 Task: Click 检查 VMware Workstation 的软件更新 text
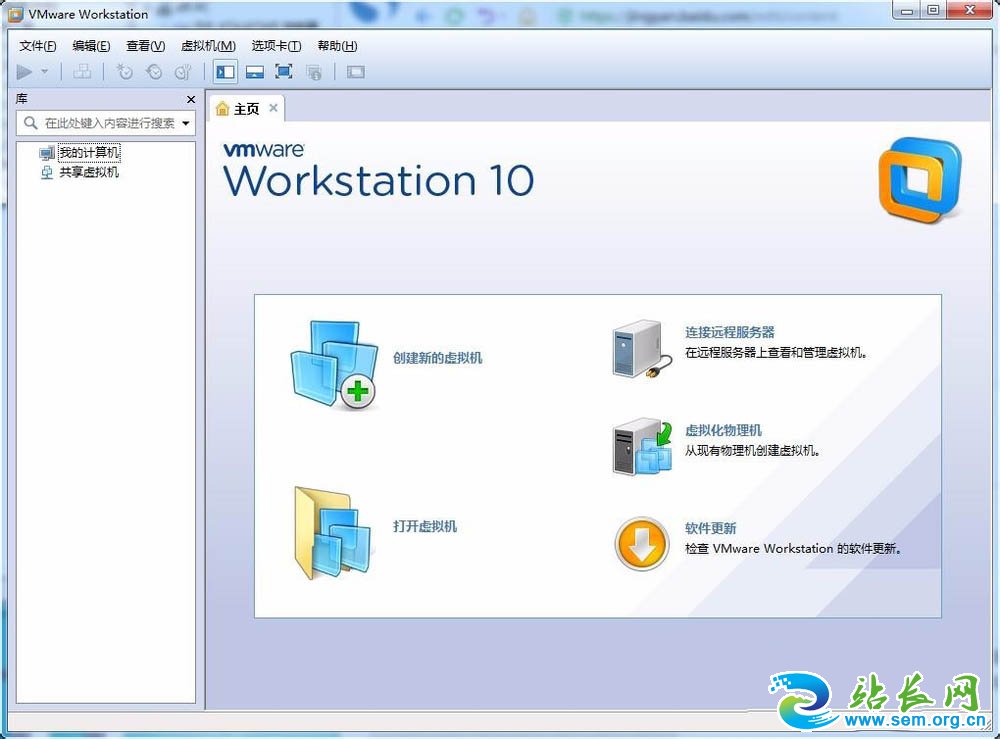(793, 548)
